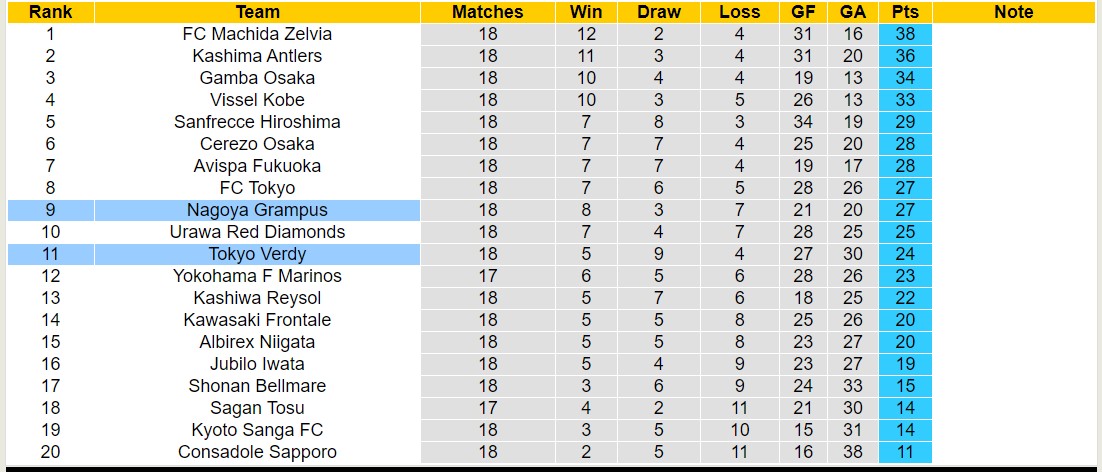Select the Gamba Osaka team name
Screen dimensions: 1102x472
(257, 78)
